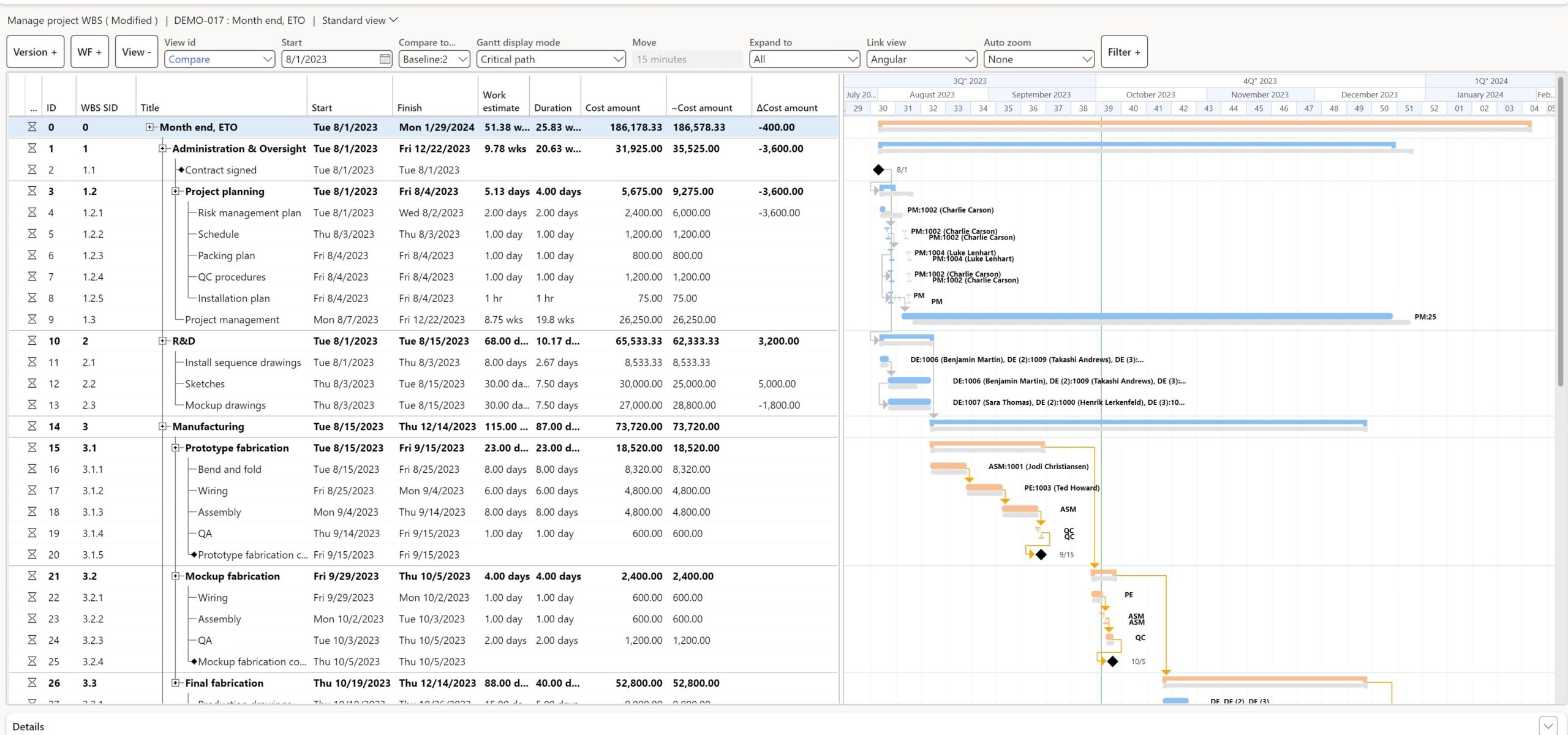Click the hourglass icon on row 19 QA
This screenshot has height=735, width=1568.
[32, 533]
